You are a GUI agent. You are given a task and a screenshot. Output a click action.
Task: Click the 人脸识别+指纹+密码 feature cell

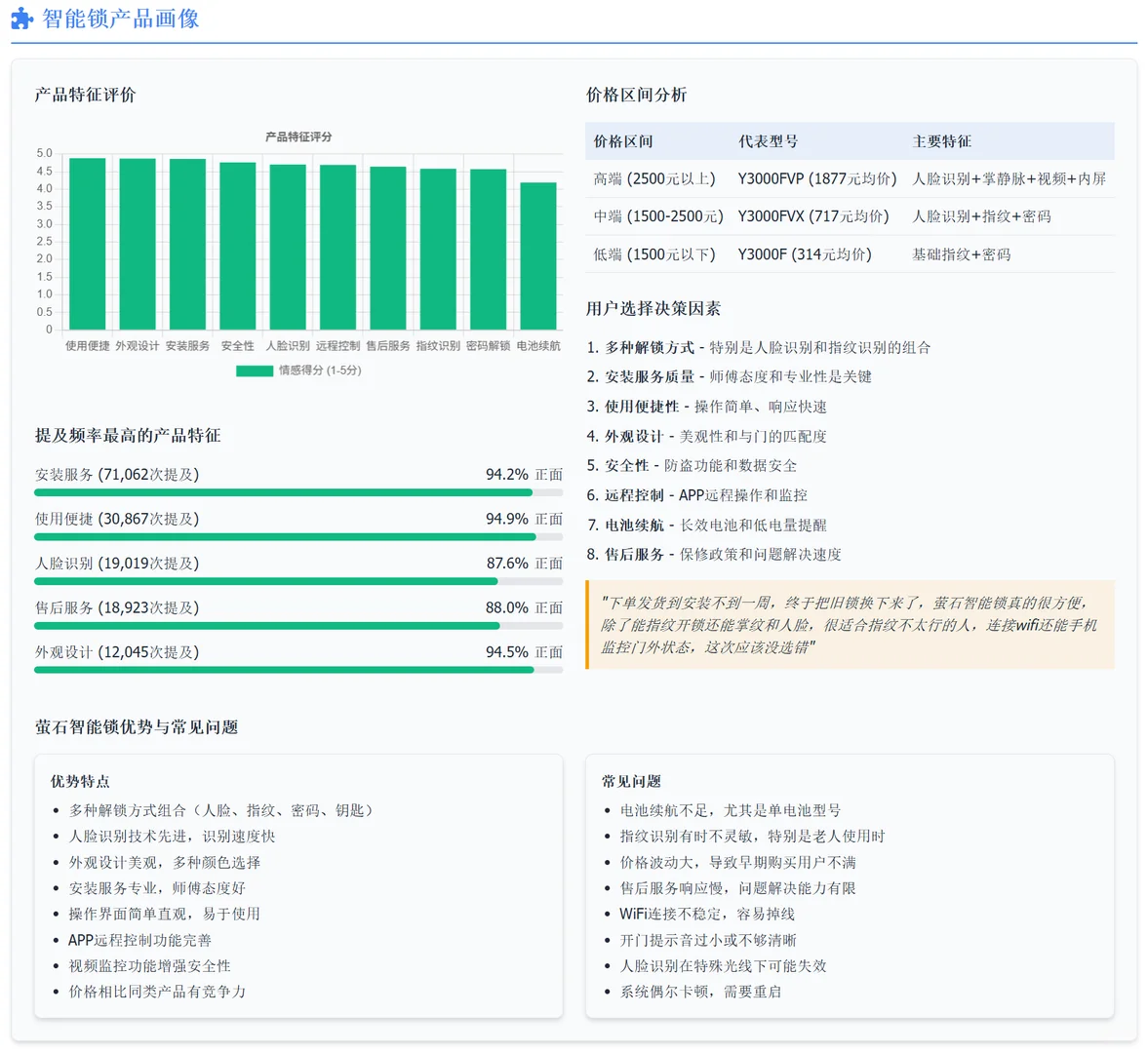(981, 216)
